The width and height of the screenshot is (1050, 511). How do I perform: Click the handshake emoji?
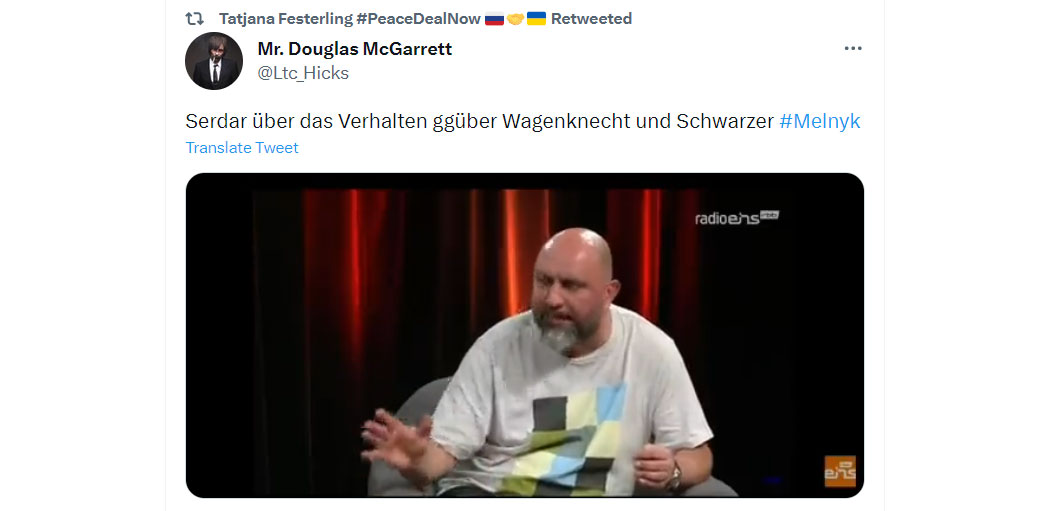(x=515, y=19)
